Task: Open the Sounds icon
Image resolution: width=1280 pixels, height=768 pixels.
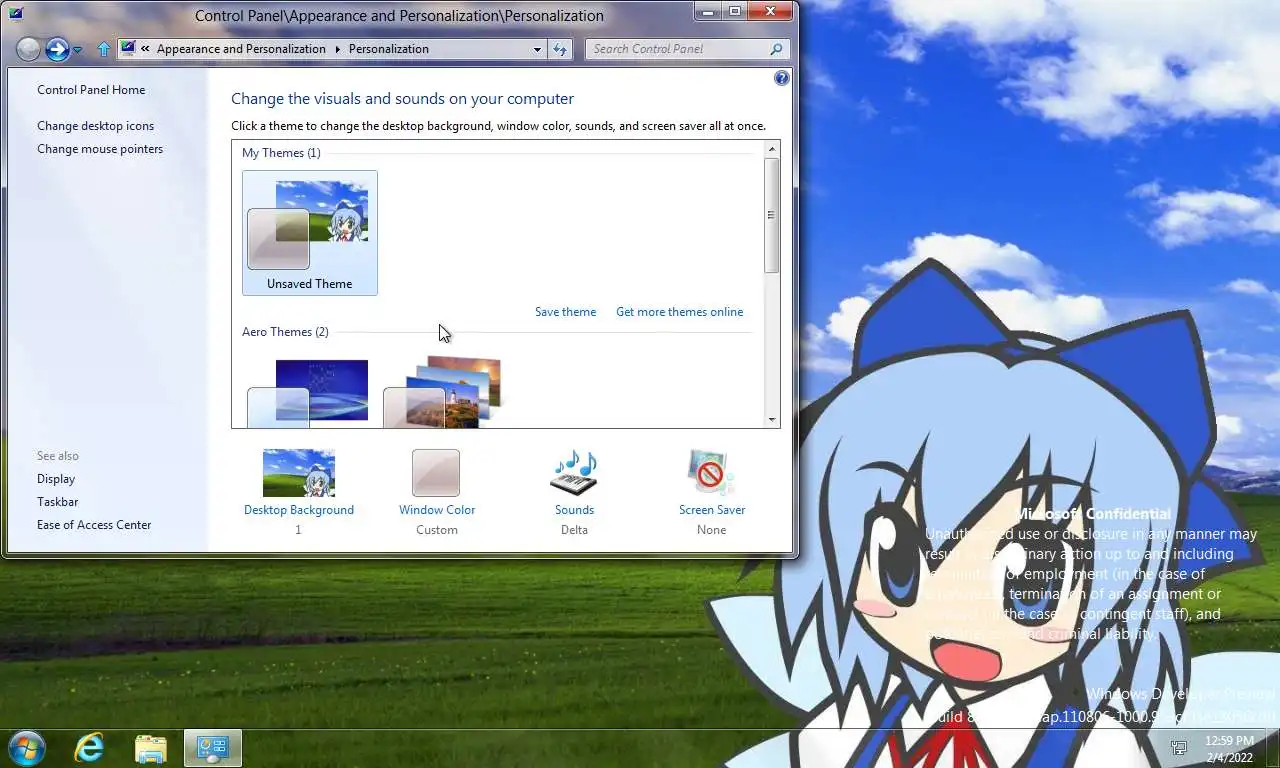Action: (x=574, y=473)
